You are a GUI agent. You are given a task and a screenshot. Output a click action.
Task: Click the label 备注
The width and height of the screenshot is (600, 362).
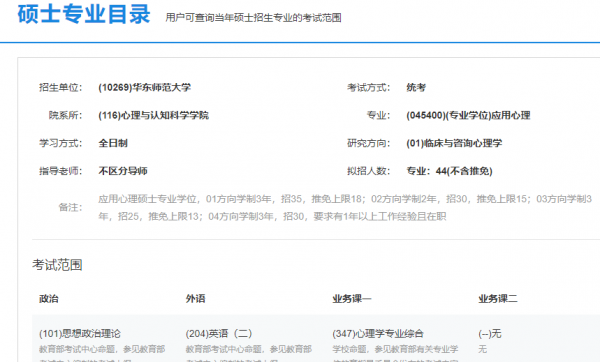pos(70,208)
